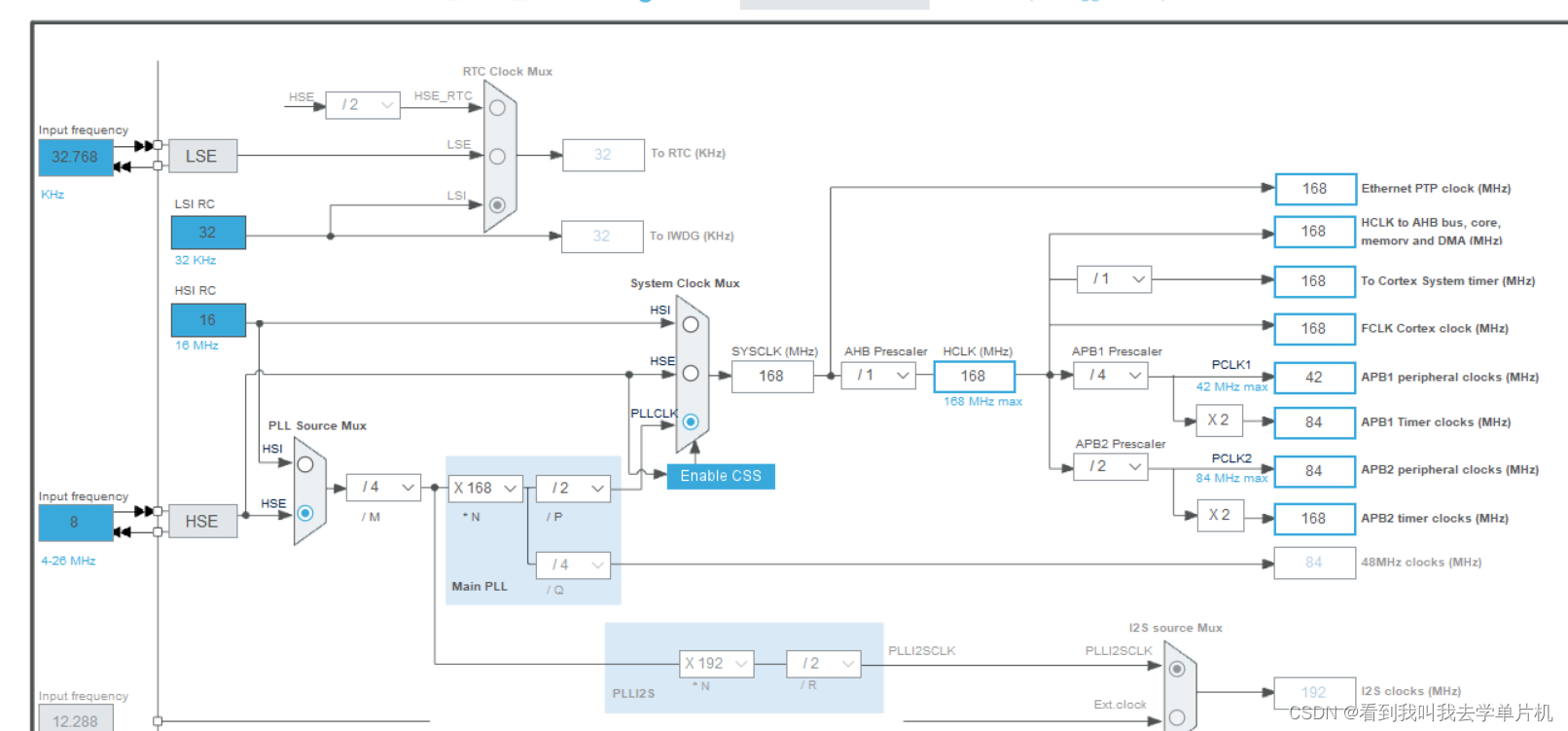Click the HSE oscillator block
1568x731 pixels.
(202, 522)
